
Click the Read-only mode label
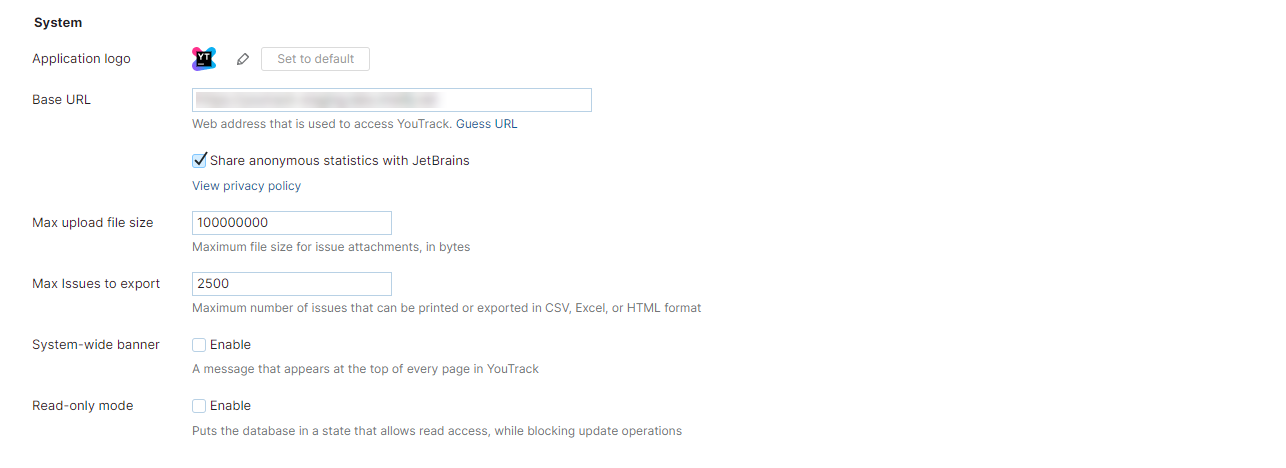click(83, 406)
